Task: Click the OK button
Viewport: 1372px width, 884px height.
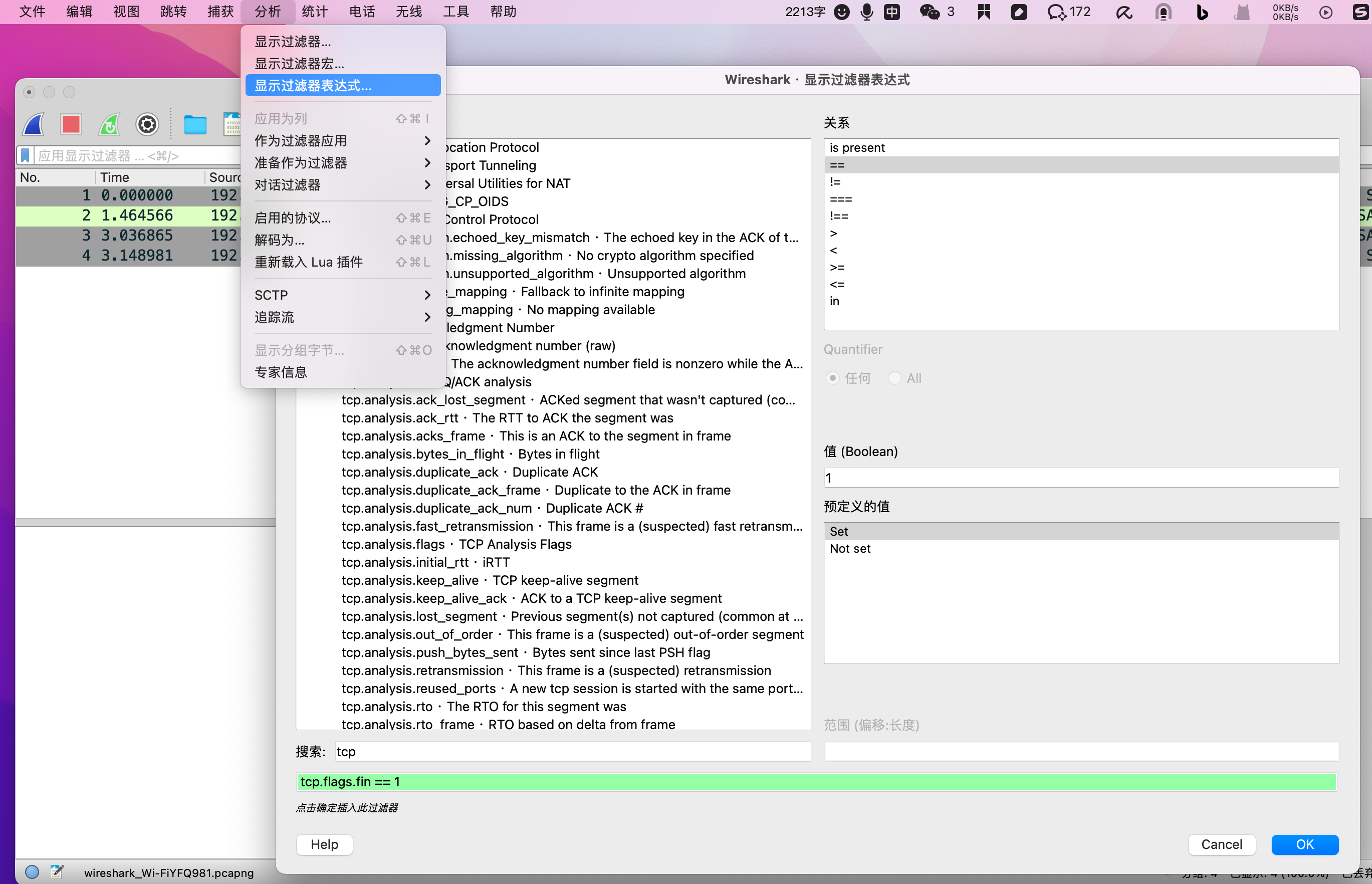Action: [x=1304, y=844]
